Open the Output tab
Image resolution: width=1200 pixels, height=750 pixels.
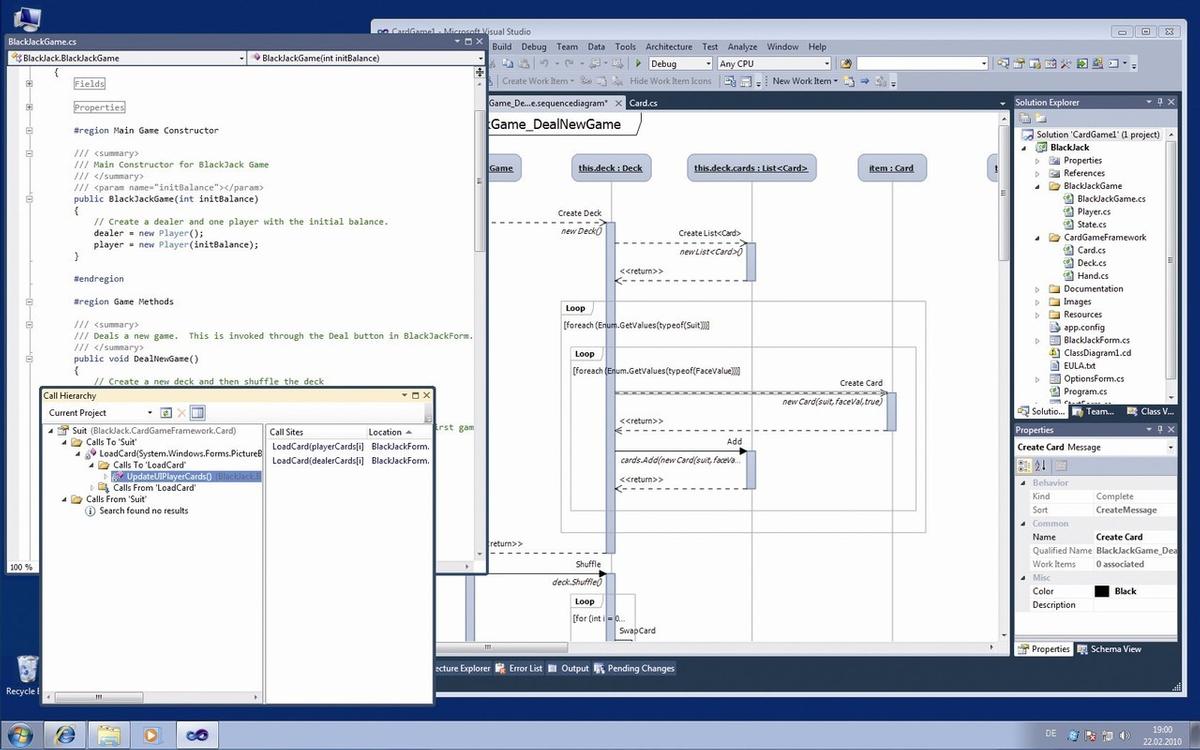point(568,668)
